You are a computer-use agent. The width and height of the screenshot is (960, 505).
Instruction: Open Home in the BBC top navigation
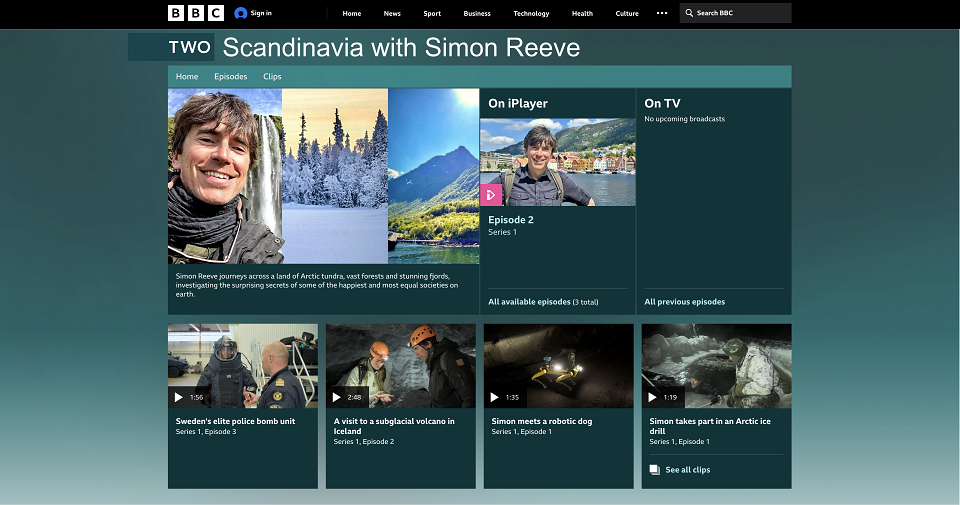click(351, 13)
